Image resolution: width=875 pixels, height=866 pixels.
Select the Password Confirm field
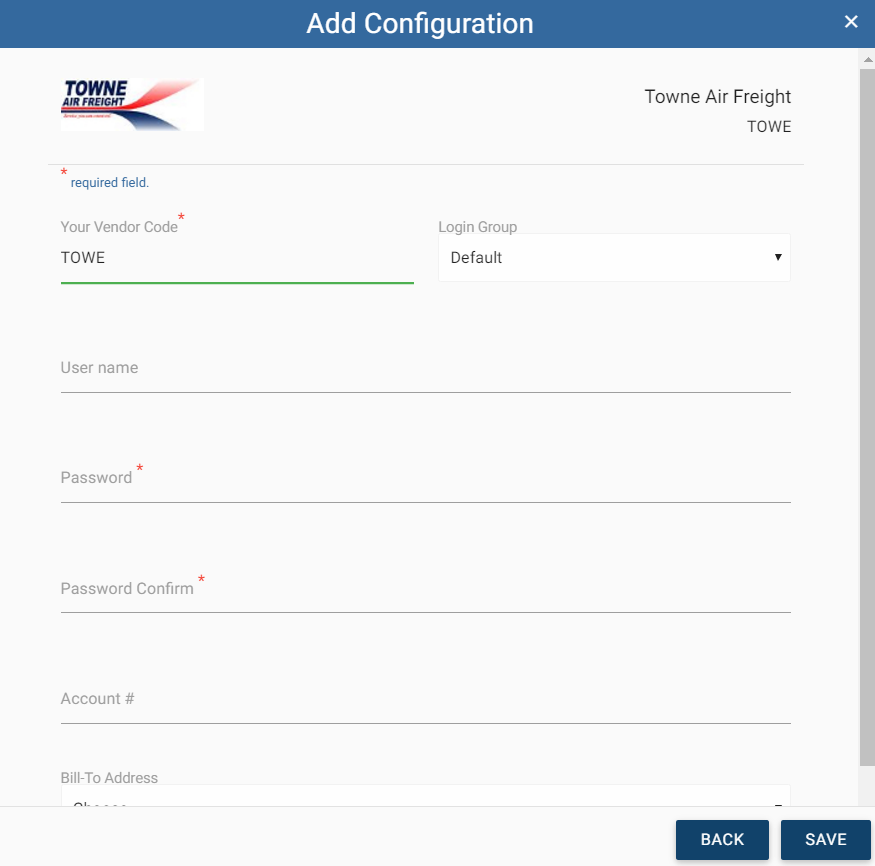pyautogui.click(x=425, y=589)
